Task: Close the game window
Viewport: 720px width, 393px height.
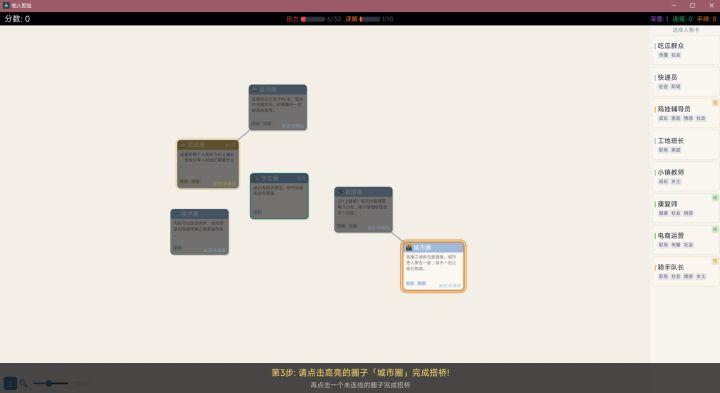Action: coord(711,6)
